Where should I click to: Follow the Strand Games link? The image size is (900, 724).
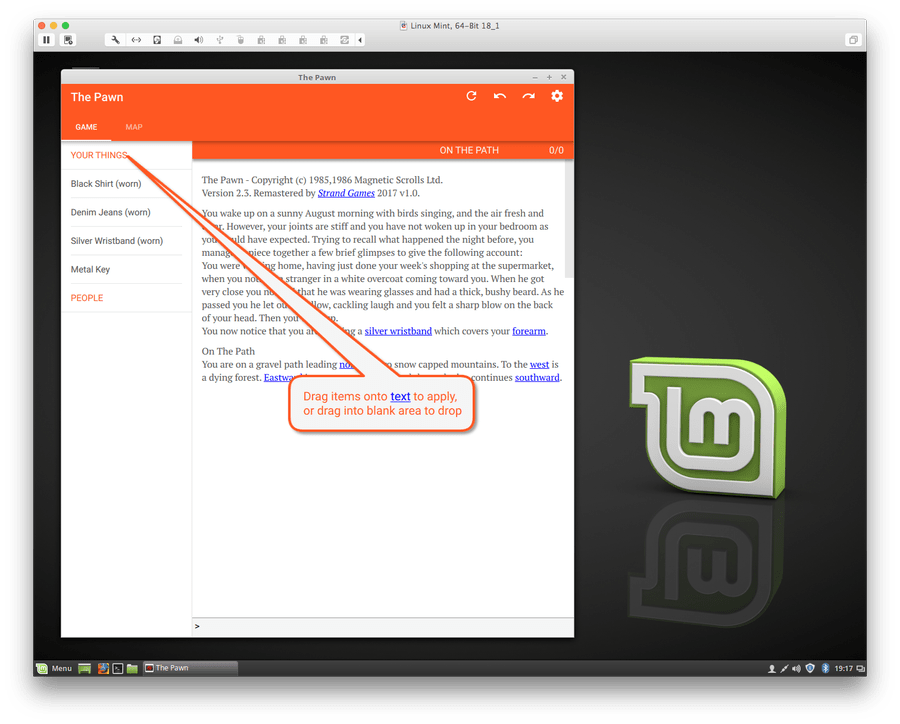coord(348,193)
